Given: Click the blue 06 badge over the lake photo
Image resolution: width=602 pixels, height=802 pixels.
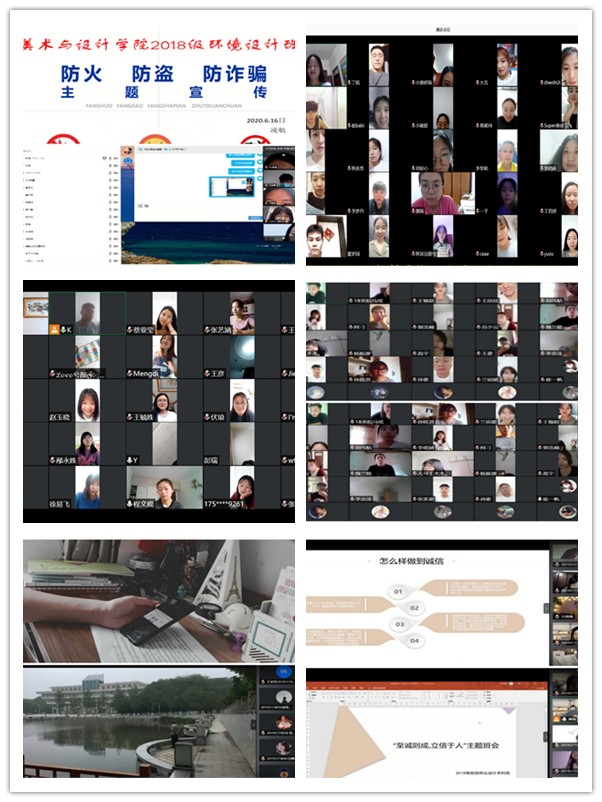Looking at the screenshot, I should pos(284,671).
